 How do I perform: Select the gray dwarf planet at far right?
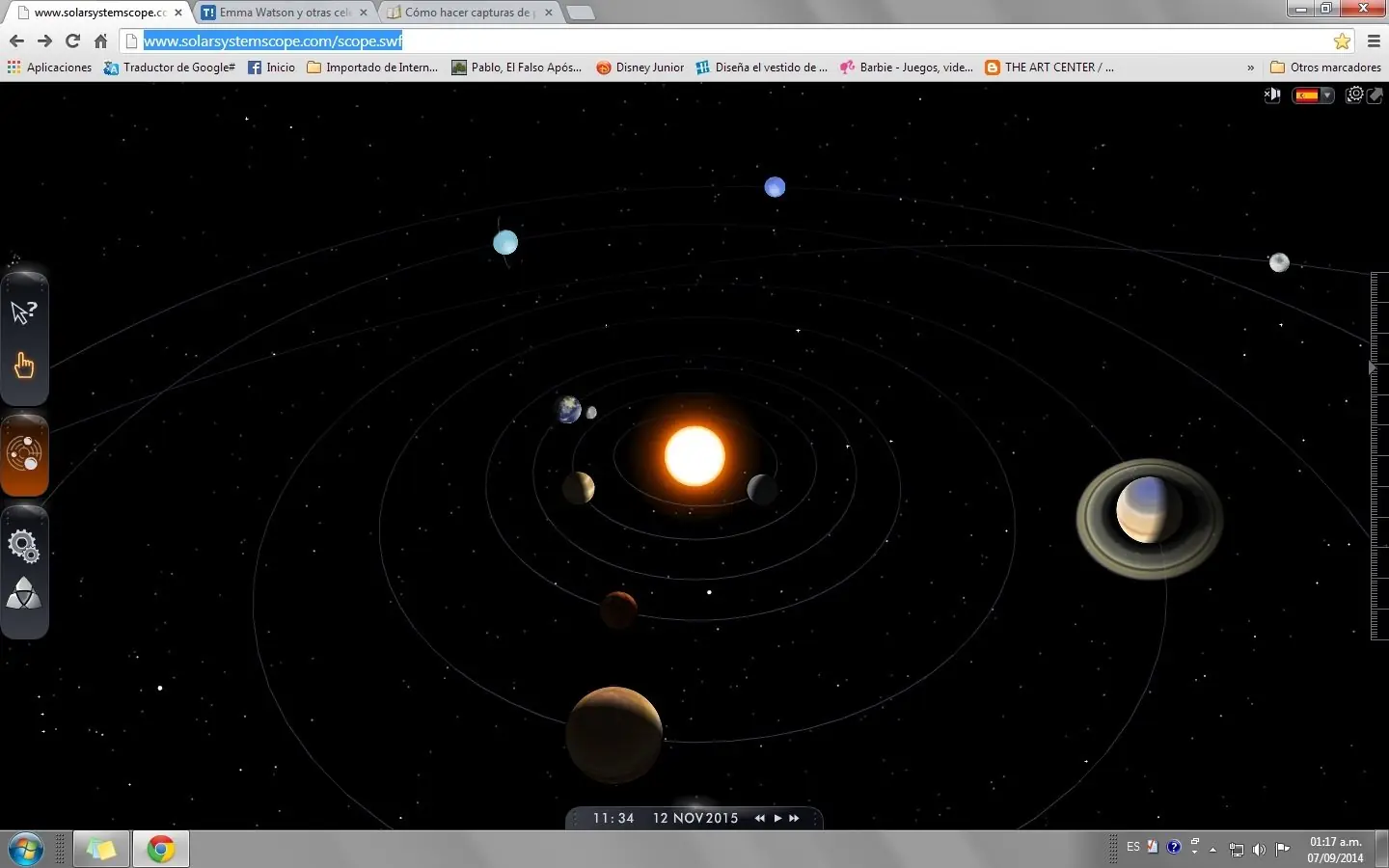click(1279, 262)
